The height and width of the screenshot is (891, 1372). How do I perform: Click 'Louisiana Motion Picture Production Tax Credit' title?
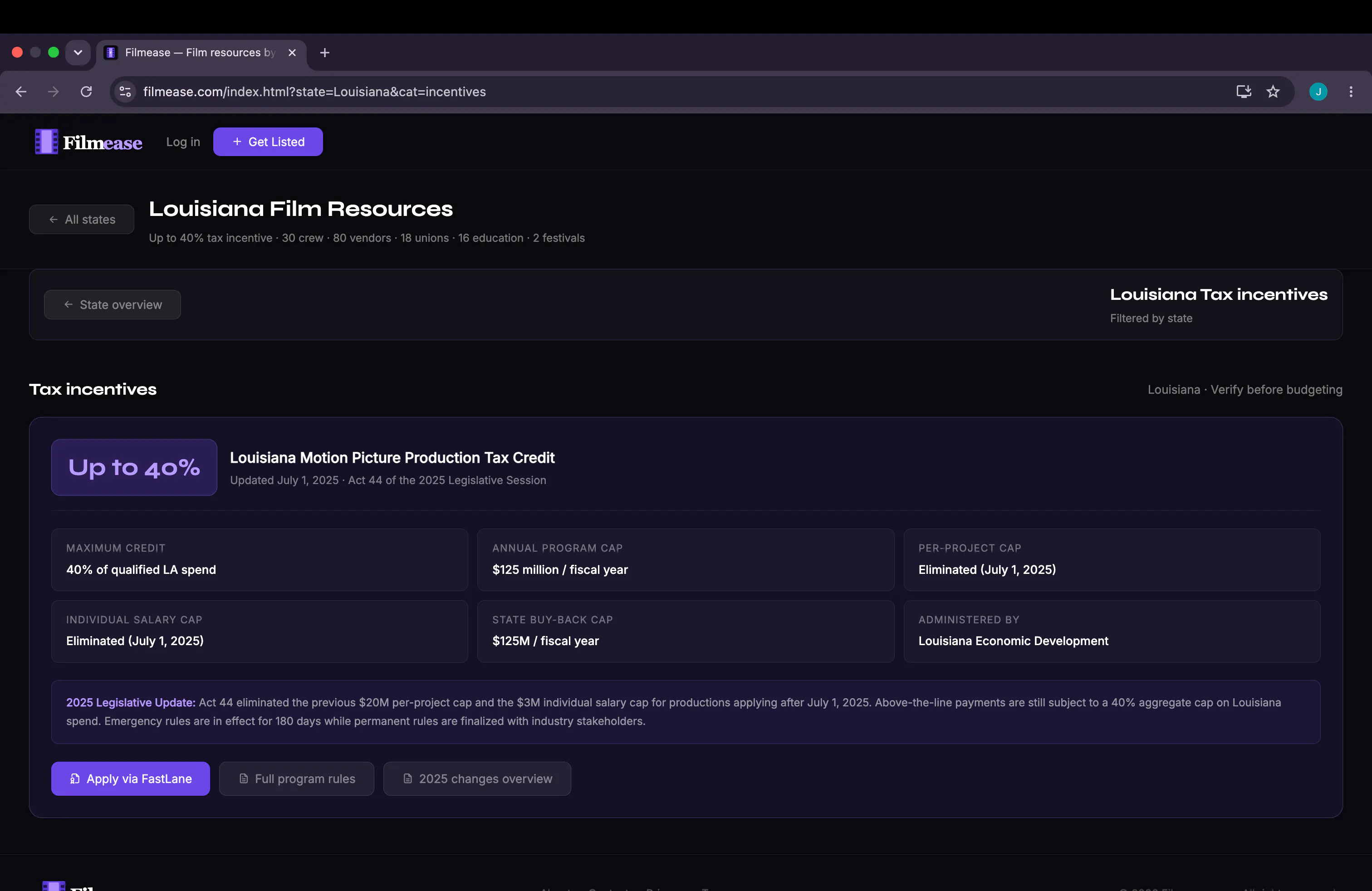point(392,458)
